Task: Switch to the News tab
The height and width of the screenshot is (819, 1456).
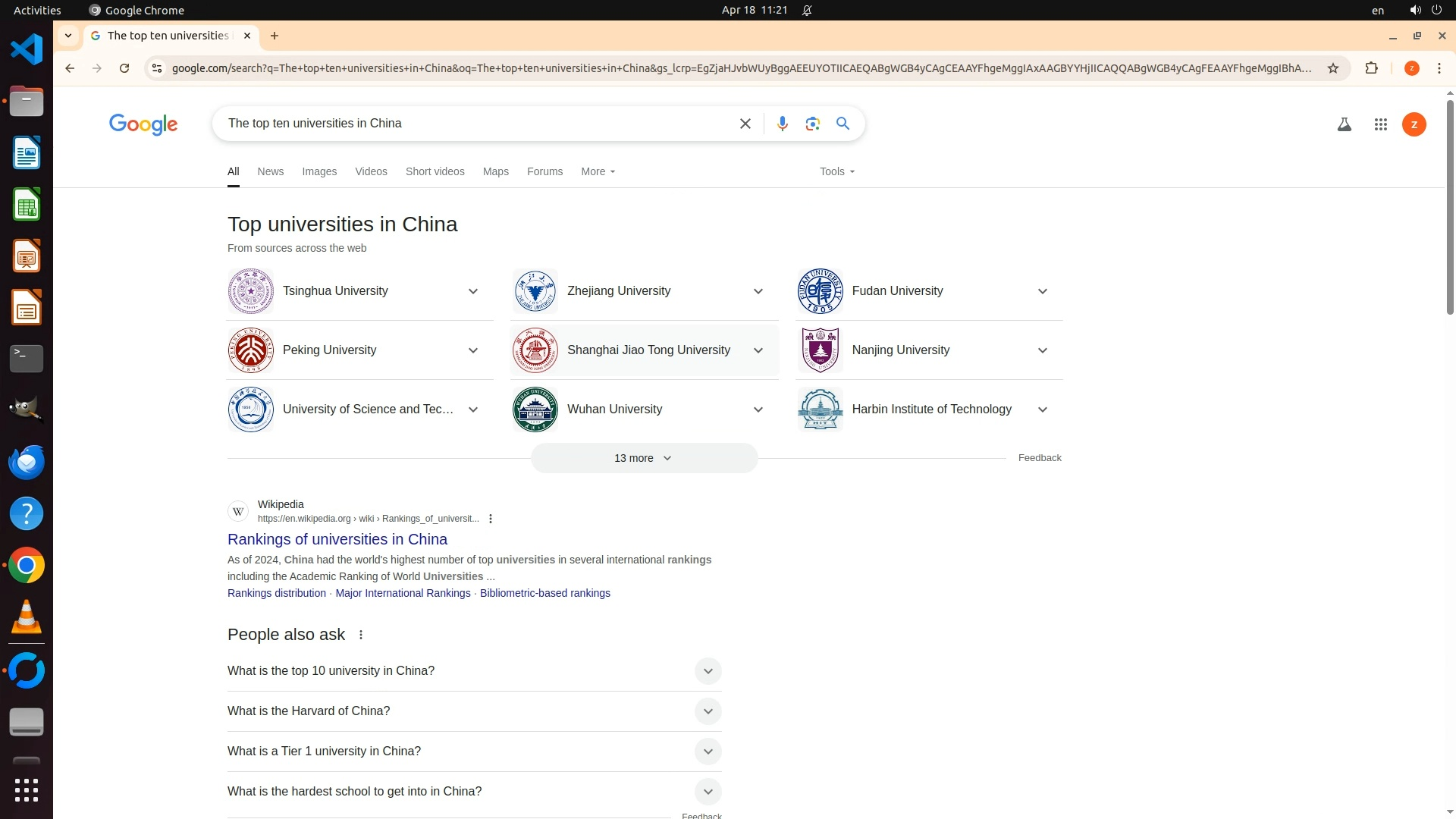Action: click(270, 171)
